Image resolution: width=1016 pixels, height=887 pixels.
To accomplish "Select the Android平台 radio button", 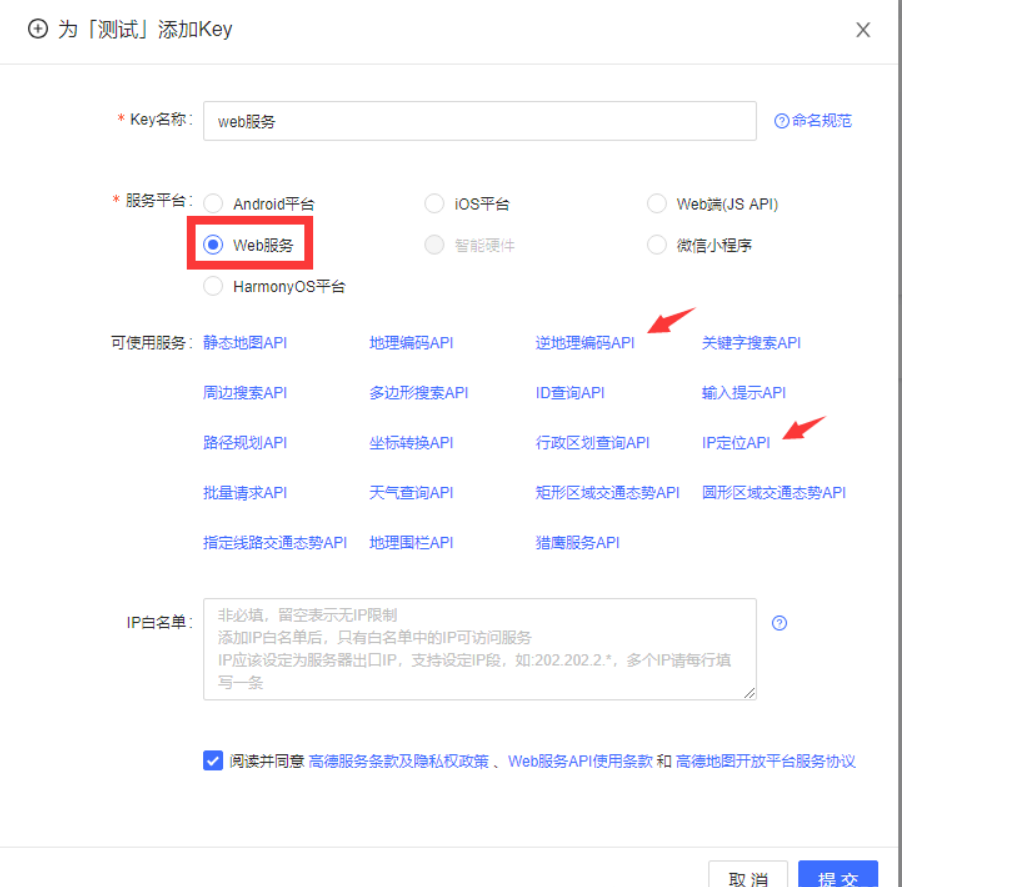I will [213, 203].
